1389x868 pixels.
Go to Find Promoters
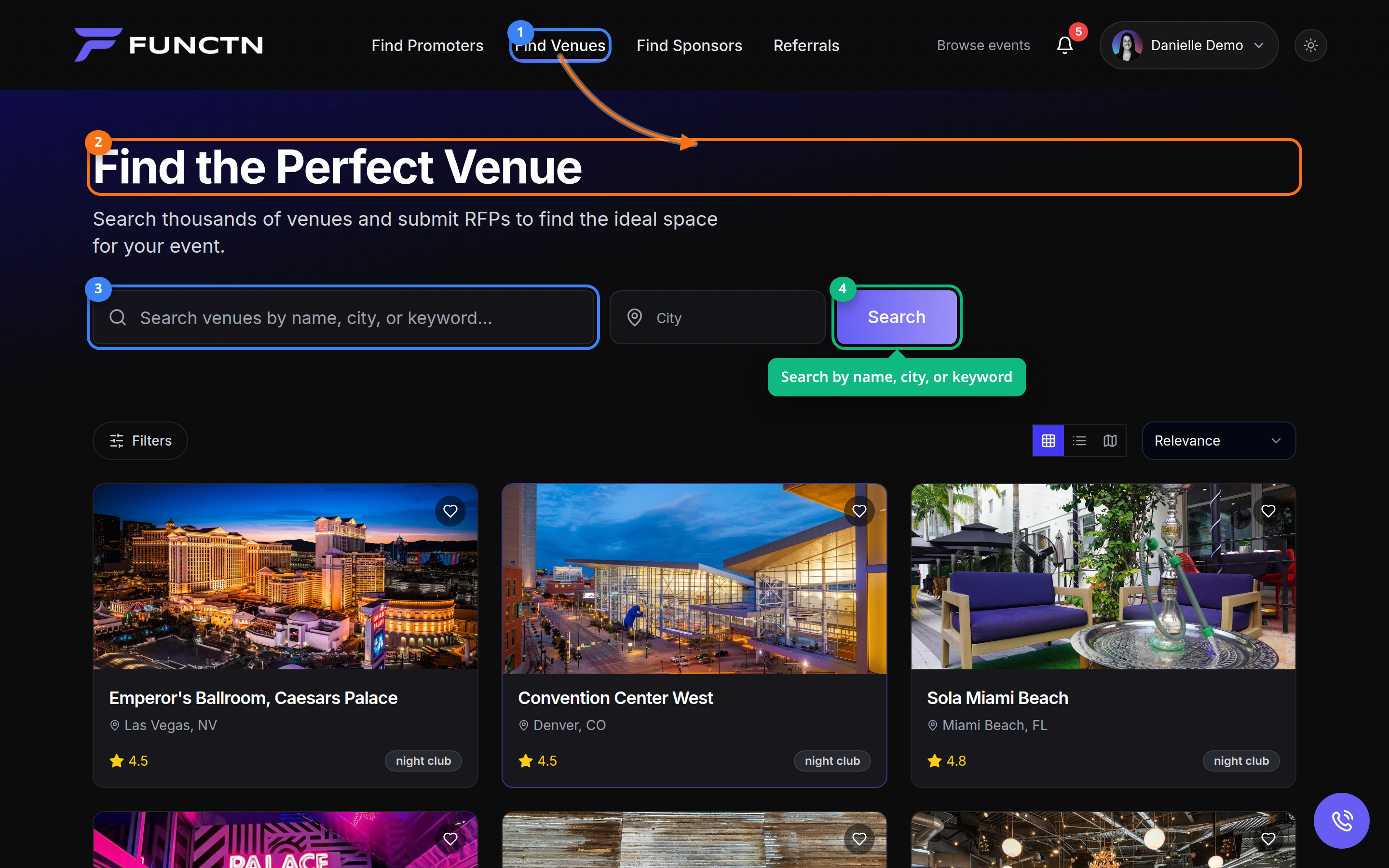(427, 45)
